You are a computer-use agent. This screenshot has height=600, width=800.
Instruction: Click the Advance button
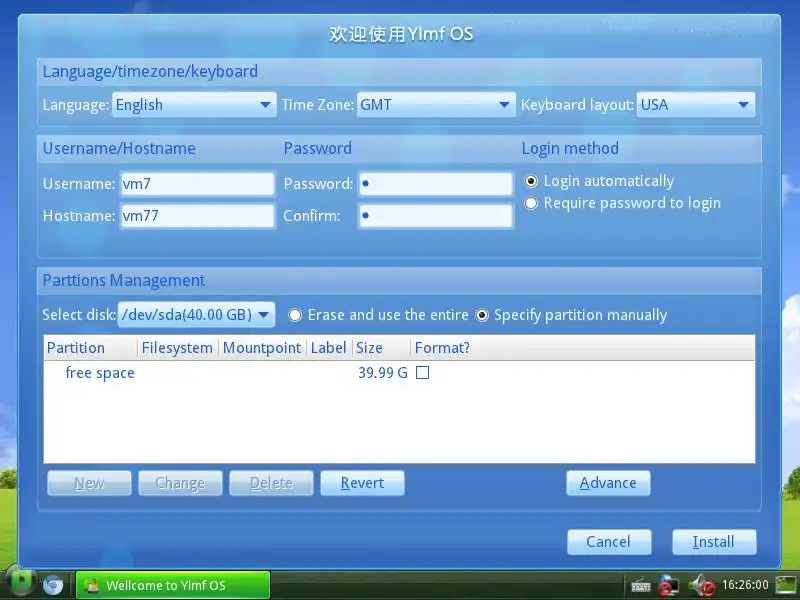pos(608,483)
